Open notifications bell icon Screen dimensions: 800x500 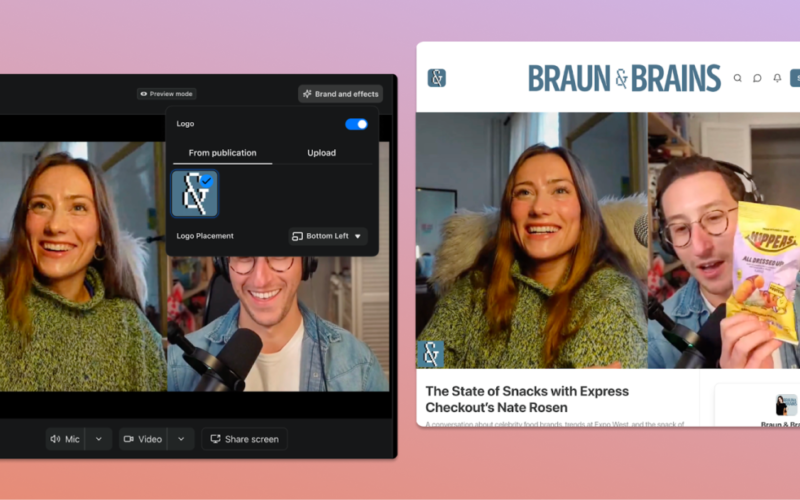(776, 78)
